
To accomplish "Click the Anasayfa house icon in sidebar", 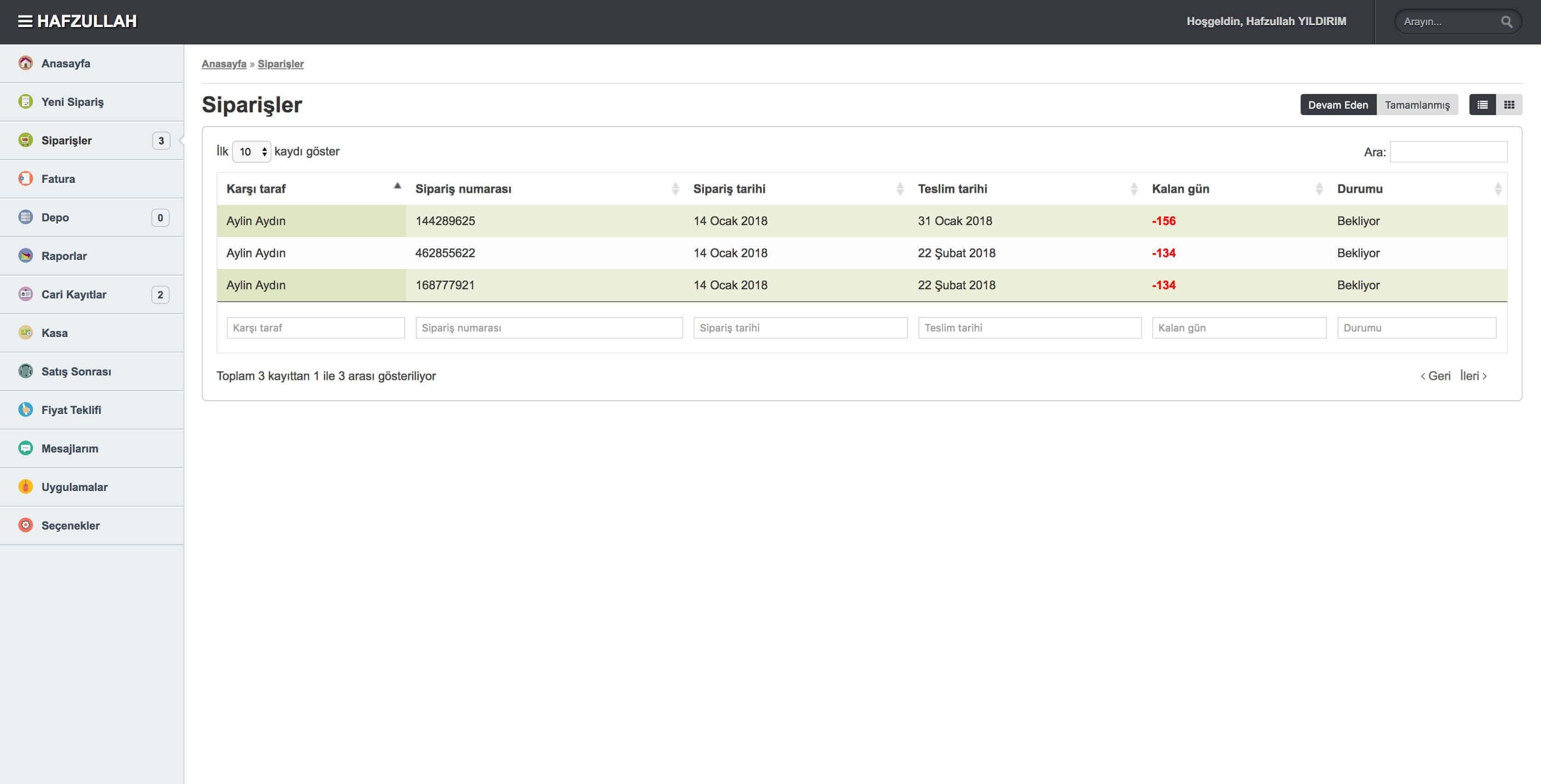I will coord(26,63).
